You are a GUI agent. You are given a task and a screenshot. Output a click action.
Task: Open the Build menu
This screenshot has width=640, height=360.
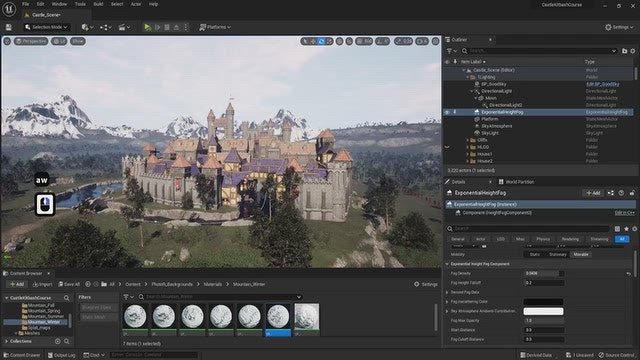[x=98, y=4]
